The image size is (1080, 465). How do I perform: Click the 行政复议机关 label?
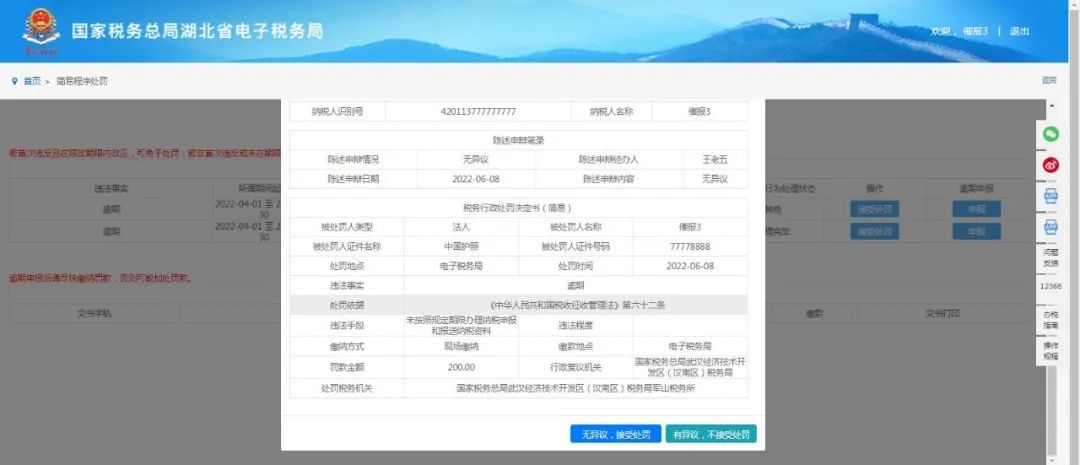pyautogui.click(x=575, y=367)
